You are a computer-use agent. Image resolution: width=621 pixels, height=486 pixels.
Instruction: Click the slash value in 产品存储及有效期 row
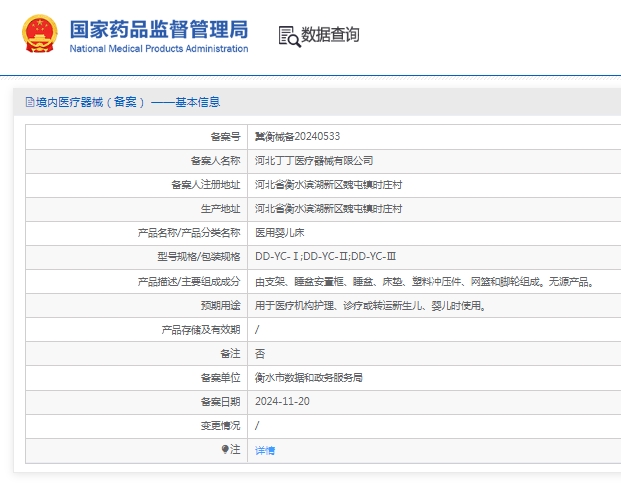pyautogui.click(x=257, y=330)
